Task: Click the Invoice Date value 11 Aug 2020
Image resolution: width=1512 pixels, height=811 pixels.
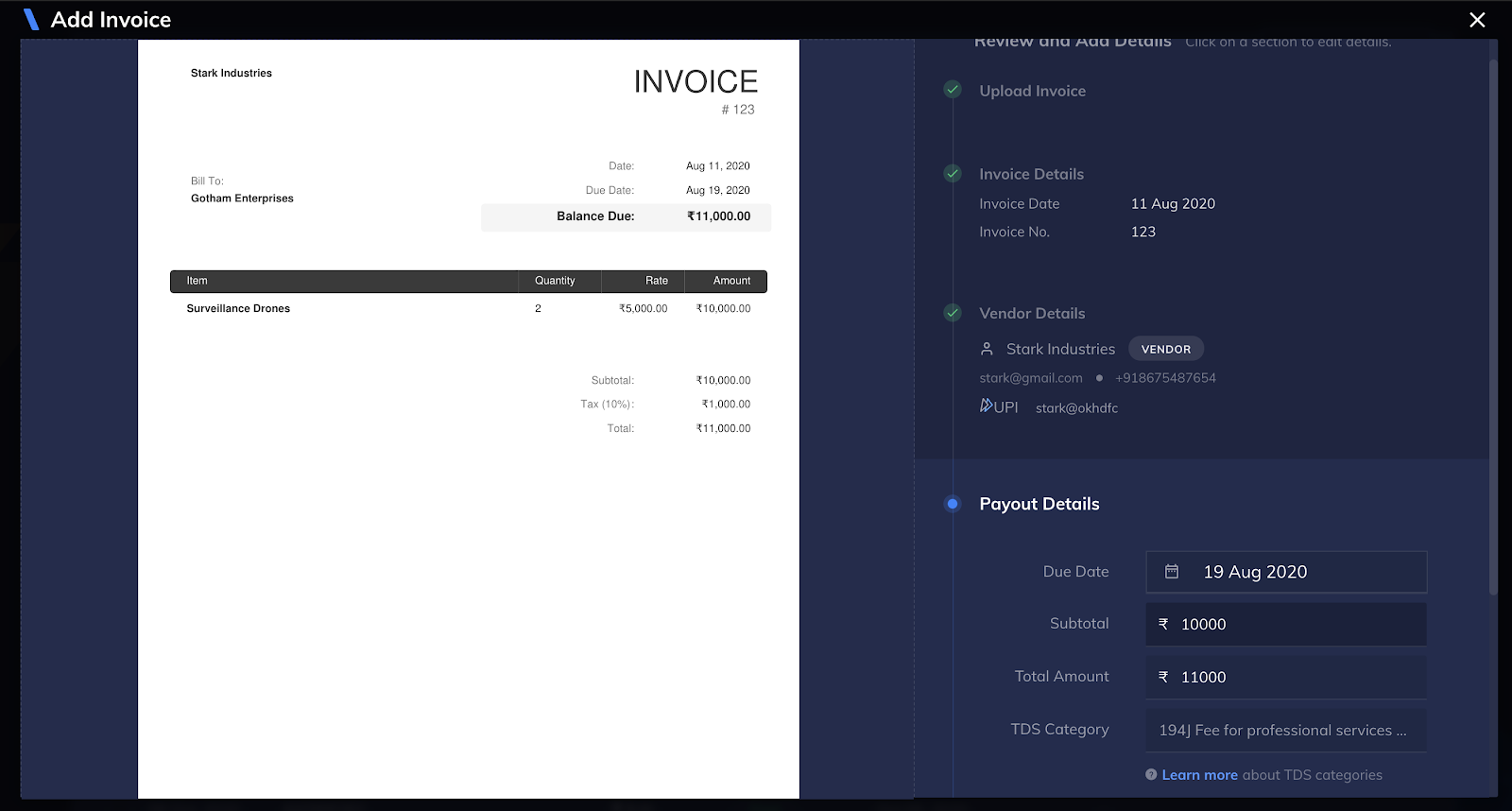Action: pos(1173,203)
